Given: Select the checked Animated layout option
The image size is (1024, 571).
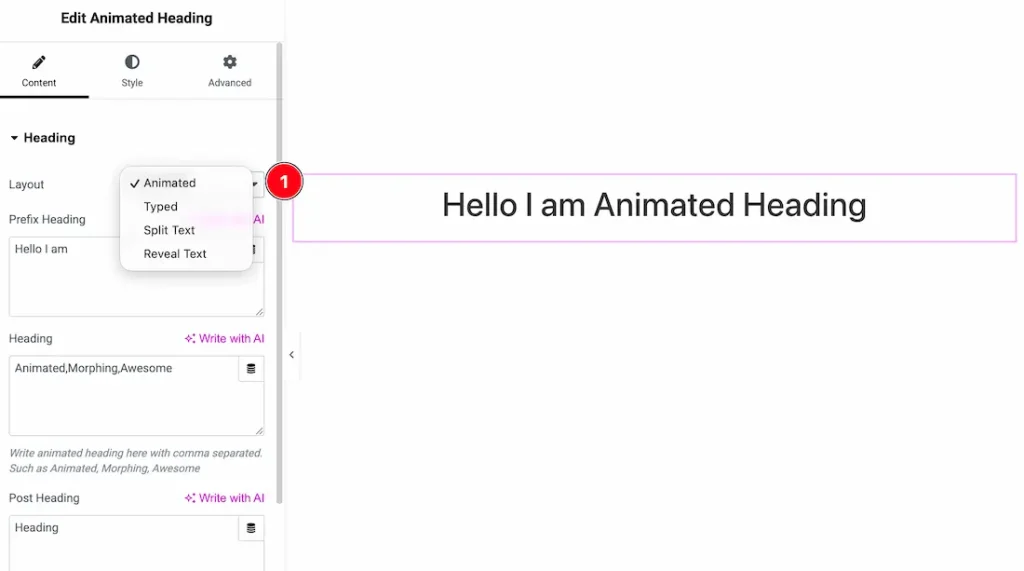Looking at the screenshot, I should coord(169,183).
